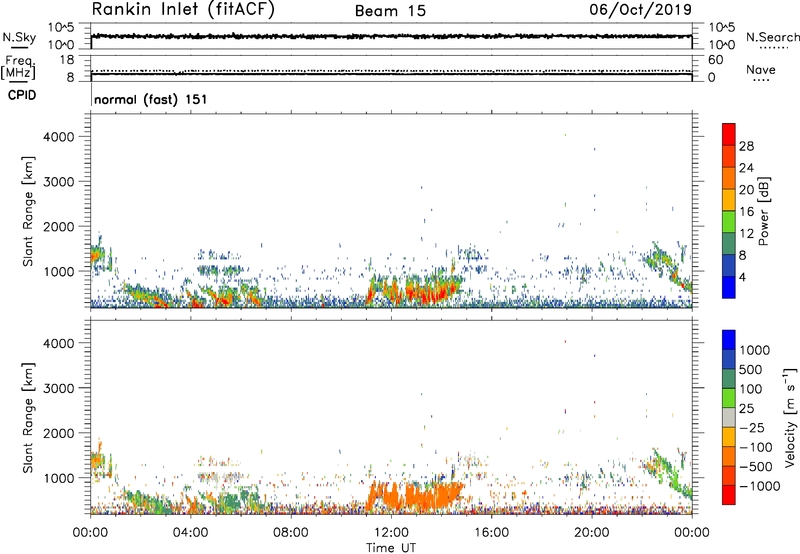
Task: Click the grey -25 to 25 velocity colorbar segment
Action: [729, 417]
